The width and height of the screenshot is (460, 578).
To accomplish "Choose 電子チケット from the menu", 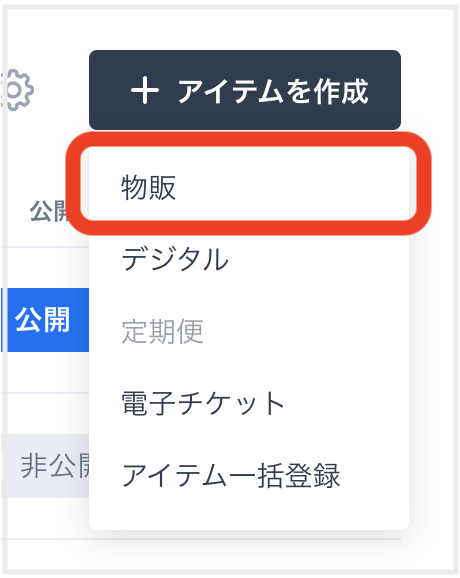I will coord(249,403).
